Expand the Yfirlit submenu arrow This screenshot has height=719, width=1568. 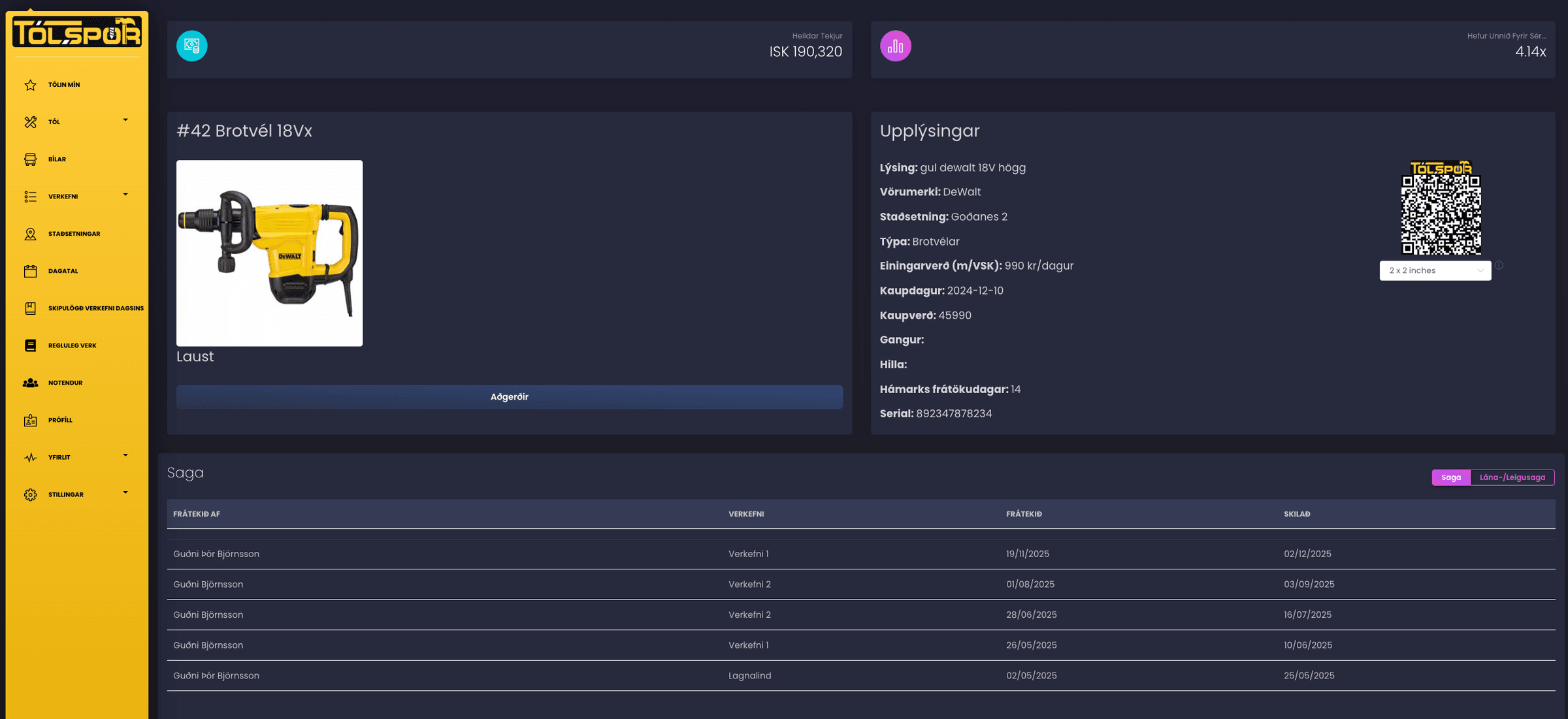125,455
